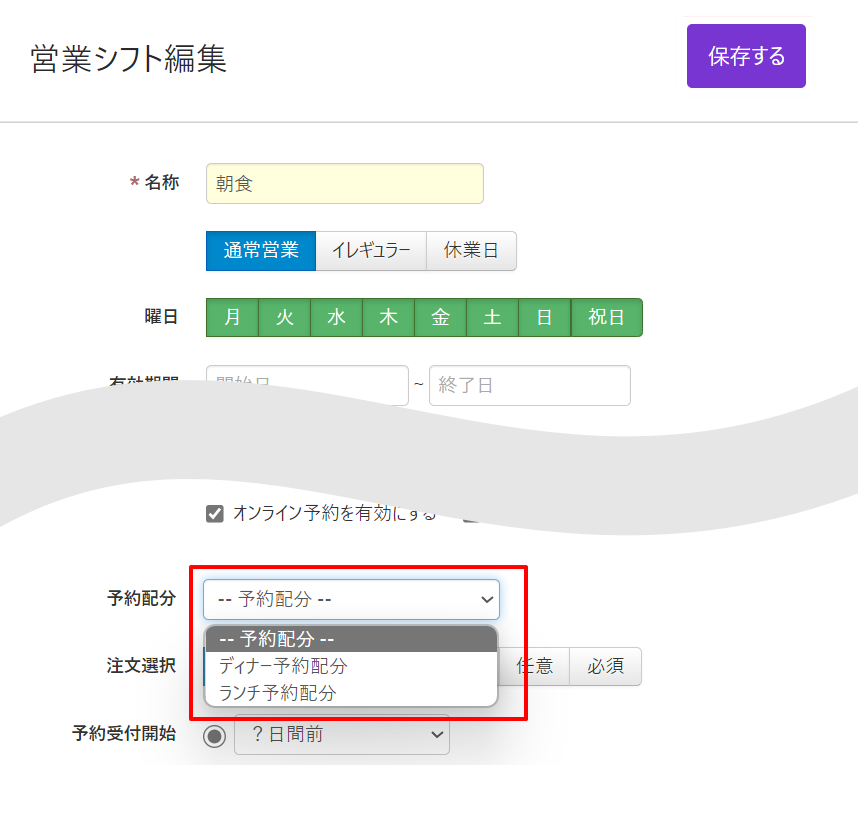Select the 予約受付開始 radio button
Image resolution: width=858 pixels, height=815 pixels.
(214, 735)
